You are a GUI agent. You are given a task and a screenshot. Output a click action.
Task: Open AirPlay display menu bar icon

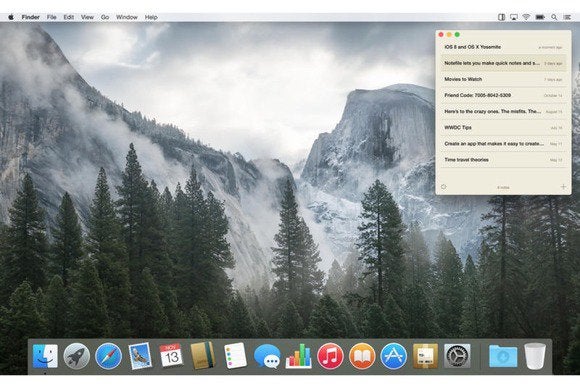pyautogui.click(x=514, y=17)
